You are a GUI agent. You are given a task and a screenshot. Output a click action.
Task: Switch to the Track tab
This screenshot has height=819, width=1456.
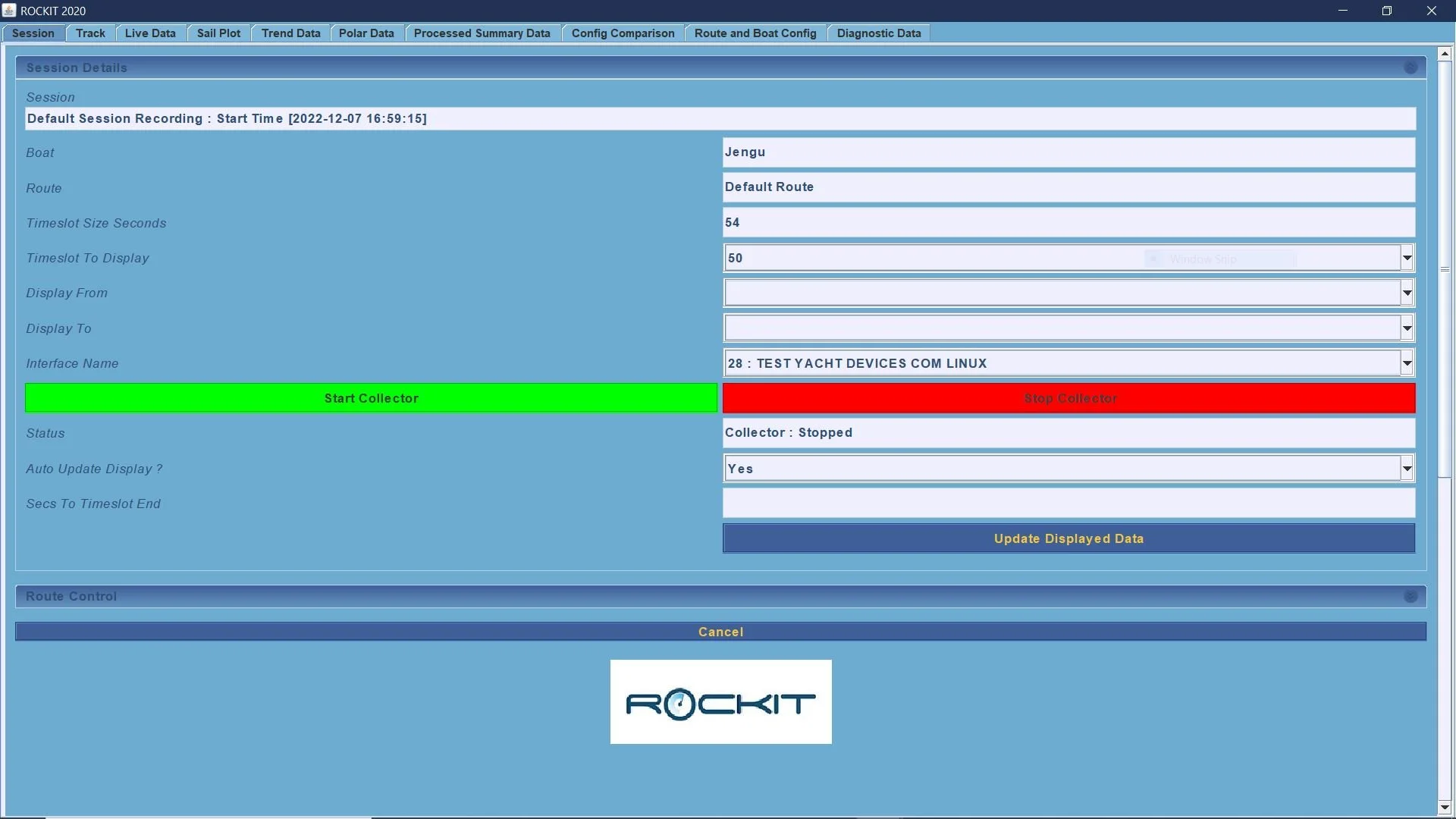[89, 33]
